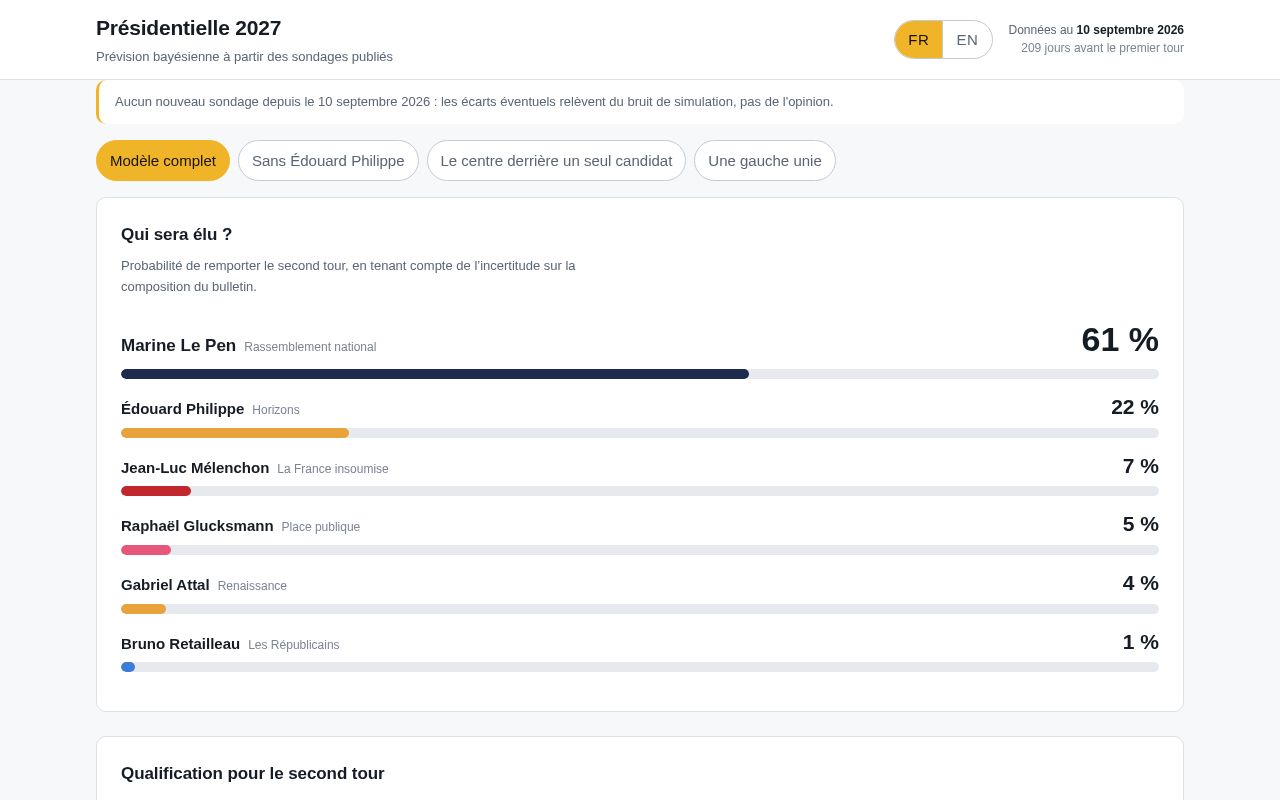Choose Le centre derrière un seul candidat

pyautogui.click(x=556, y=160)
